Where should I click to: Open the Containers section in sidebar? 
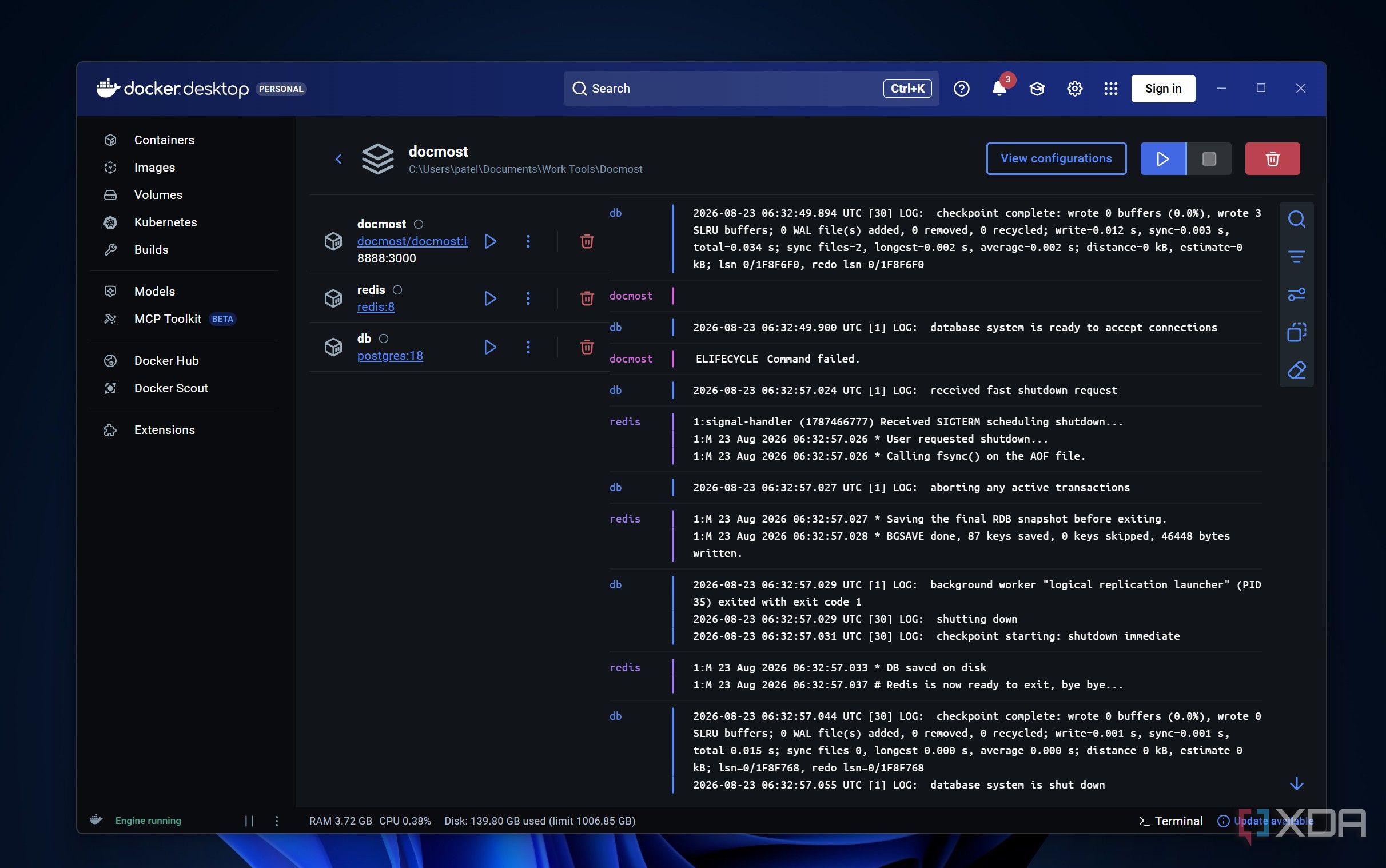pos(164,140)
